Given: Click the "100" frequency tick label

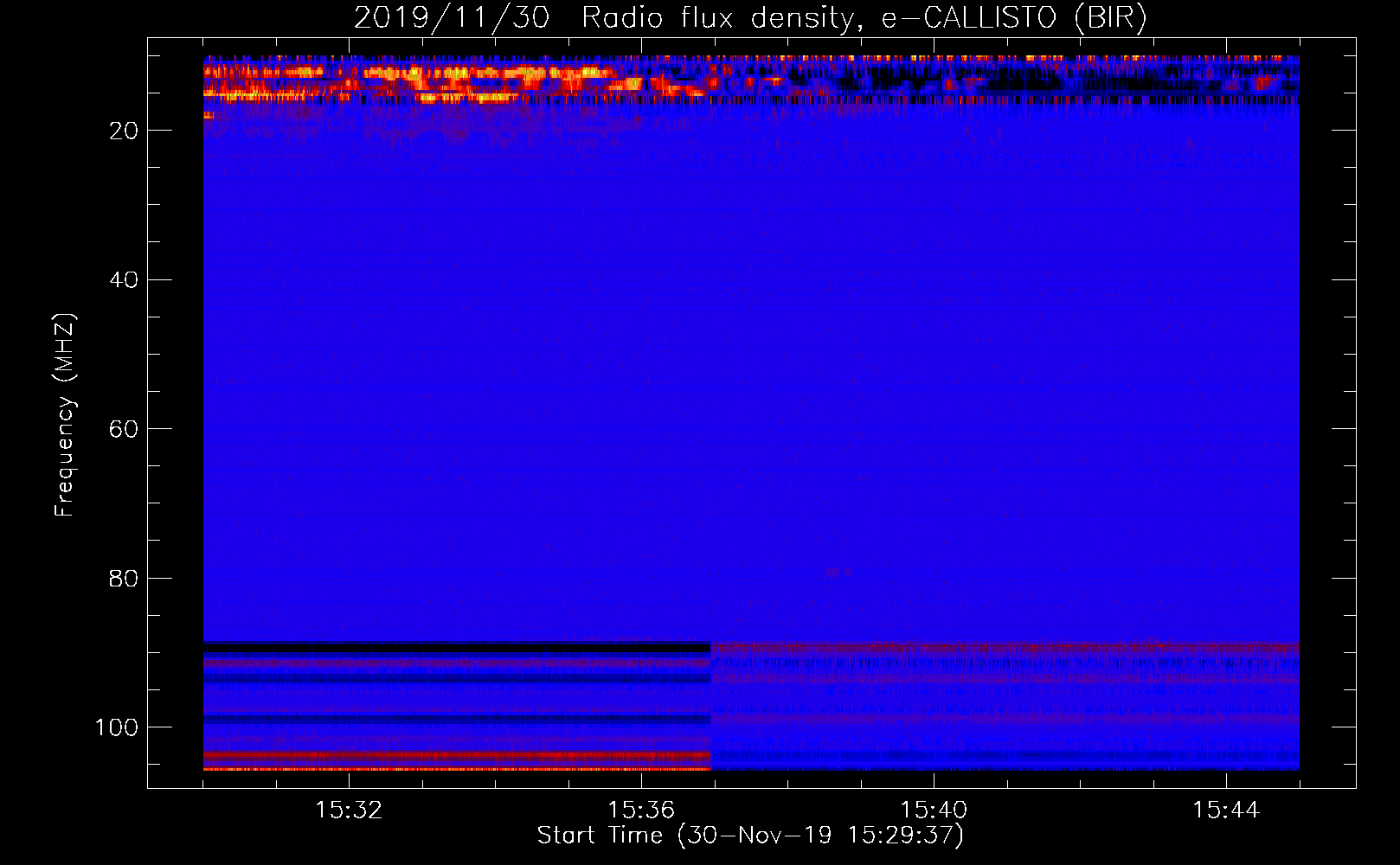Looking at the screenshot, I should [117, 727].
